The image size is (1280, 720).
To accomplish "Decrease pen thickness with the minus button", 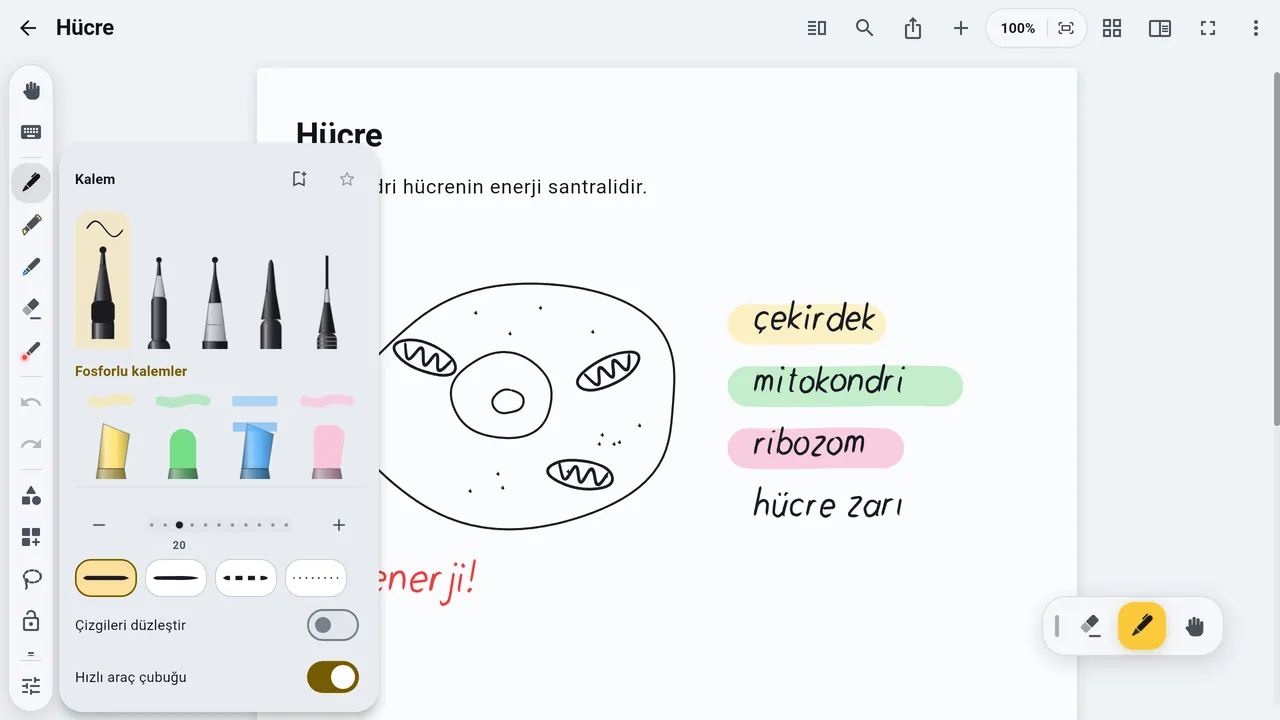I will click(x=99, y=525).
